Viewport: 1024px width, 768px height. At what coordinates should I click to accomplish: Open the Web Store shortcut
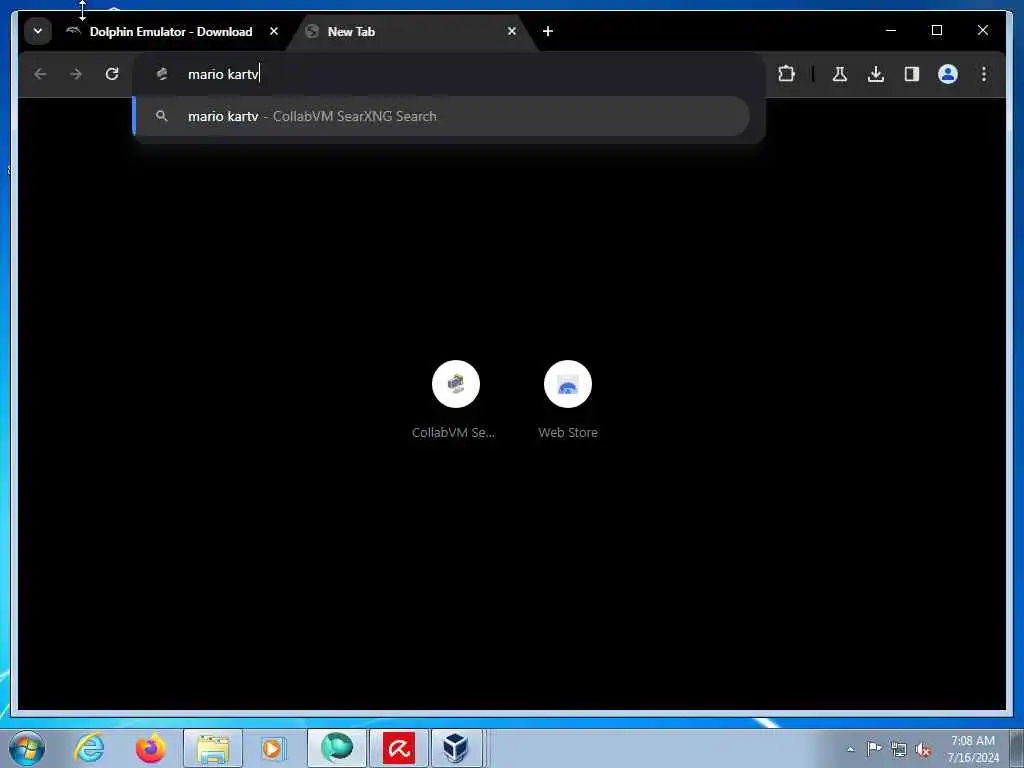tap(568, 400)
